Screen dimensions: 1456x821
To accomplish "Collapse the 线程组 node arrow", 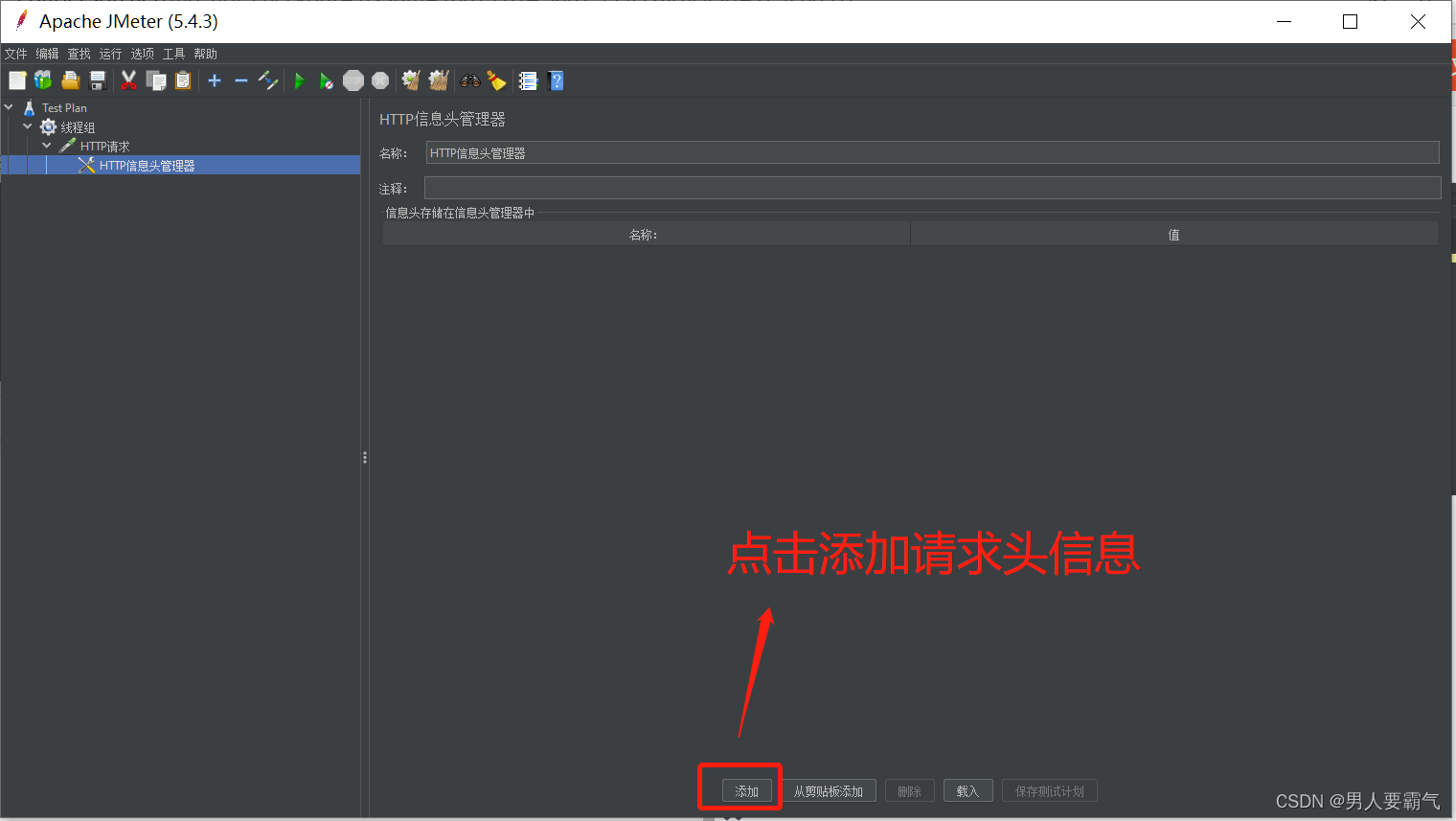I will [x=28, y=126].
